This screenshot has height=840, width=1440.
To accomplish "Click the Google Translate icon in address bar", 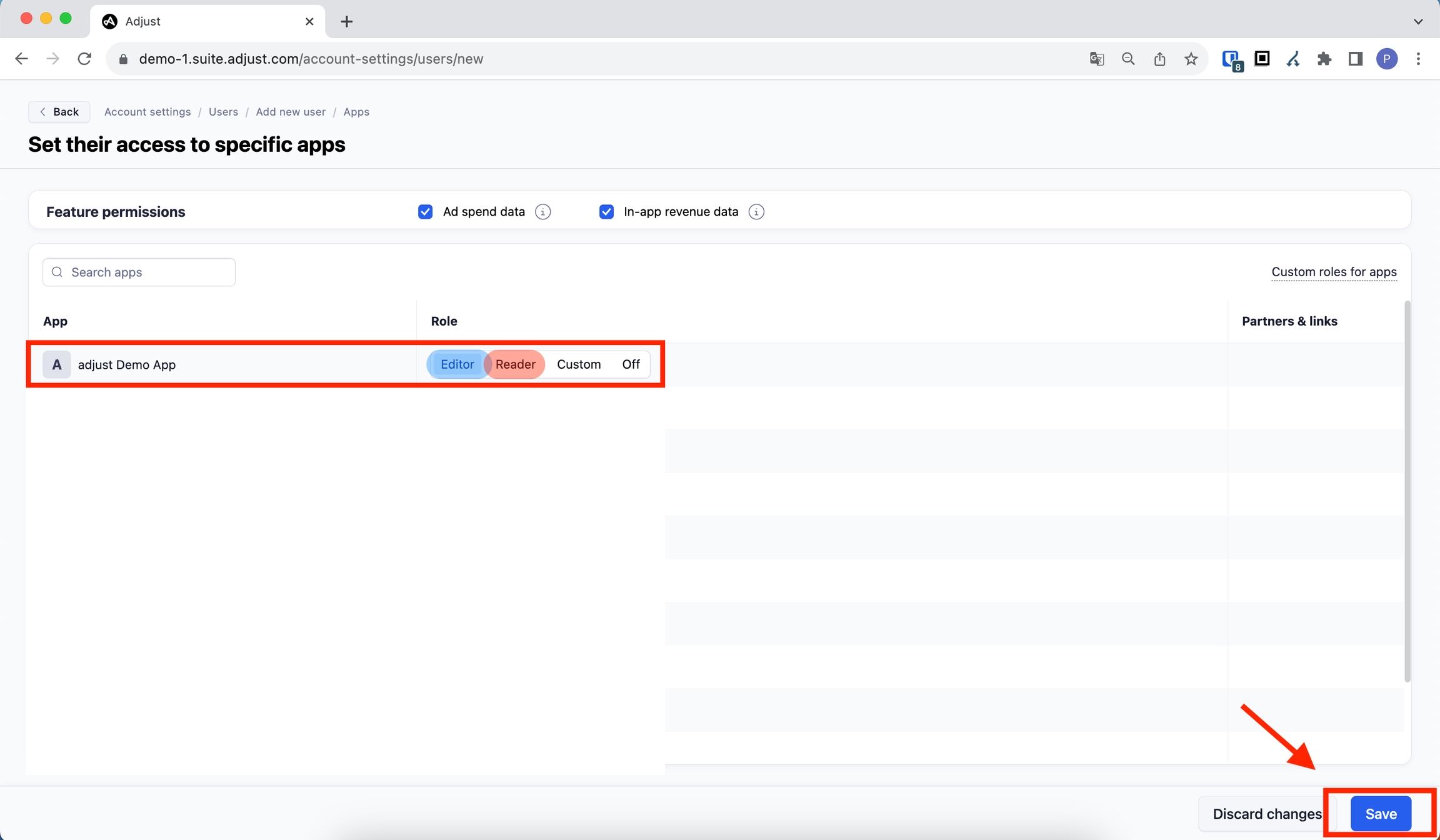I will tap(1096, 59).
